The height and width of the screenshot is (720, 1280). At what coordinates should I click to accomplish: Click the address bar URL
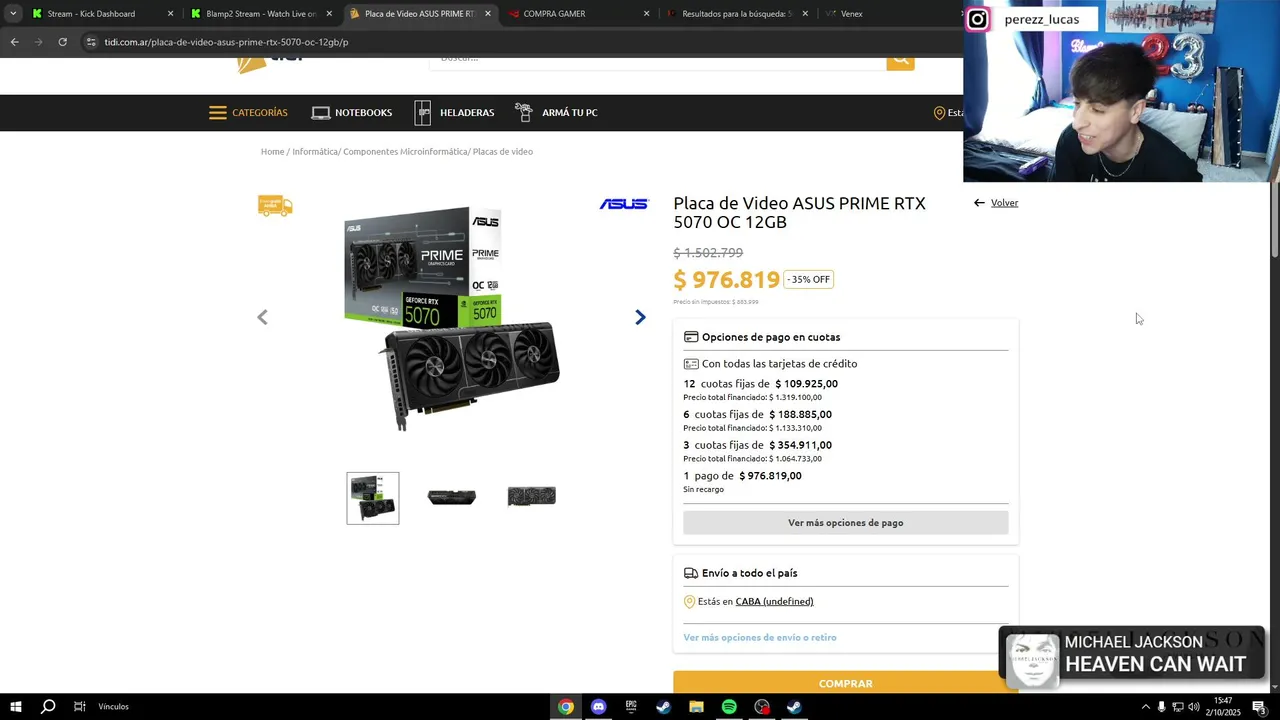coord(226,42)
